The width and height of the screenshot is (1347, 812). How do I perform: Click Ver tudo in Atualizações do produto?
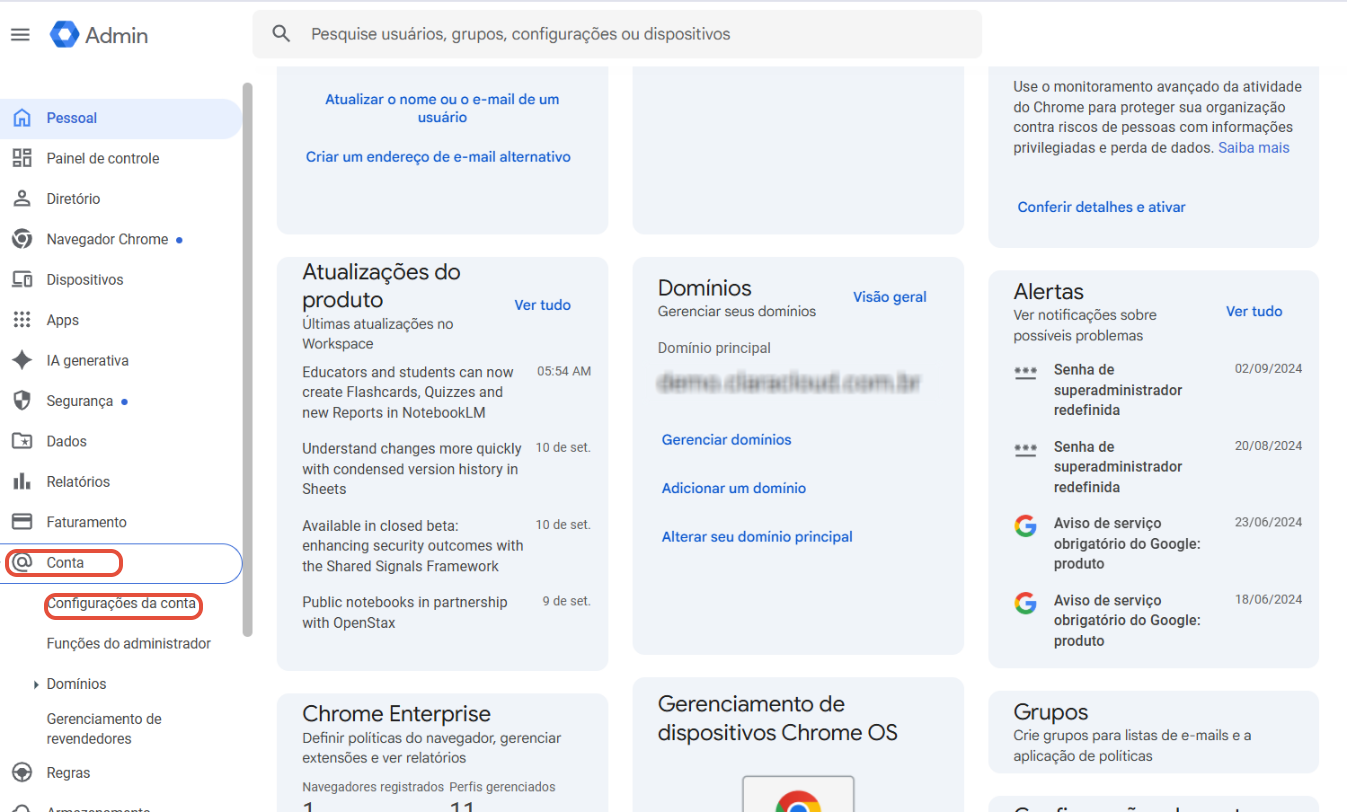(x=542, y=305)
